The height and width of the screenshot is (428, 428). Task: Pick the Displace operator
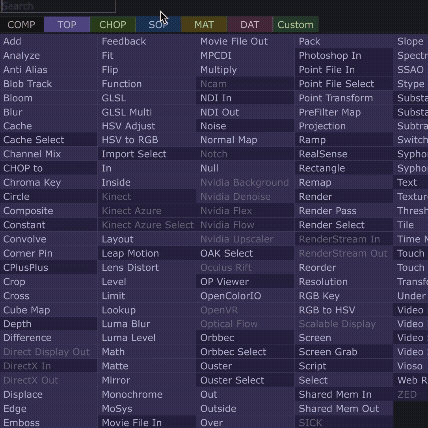pyautogui.click(x=49, y=395)
